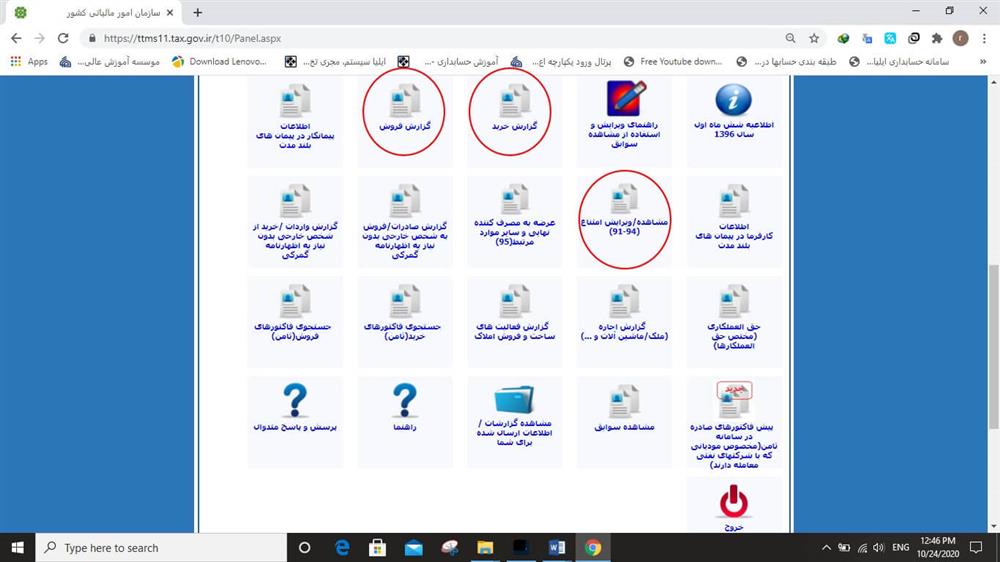Image resolution: width=1000 pixels, height=562 pixels.
Task: Open the گزارش فروش (sales report) icon
Action: (403, 103)
